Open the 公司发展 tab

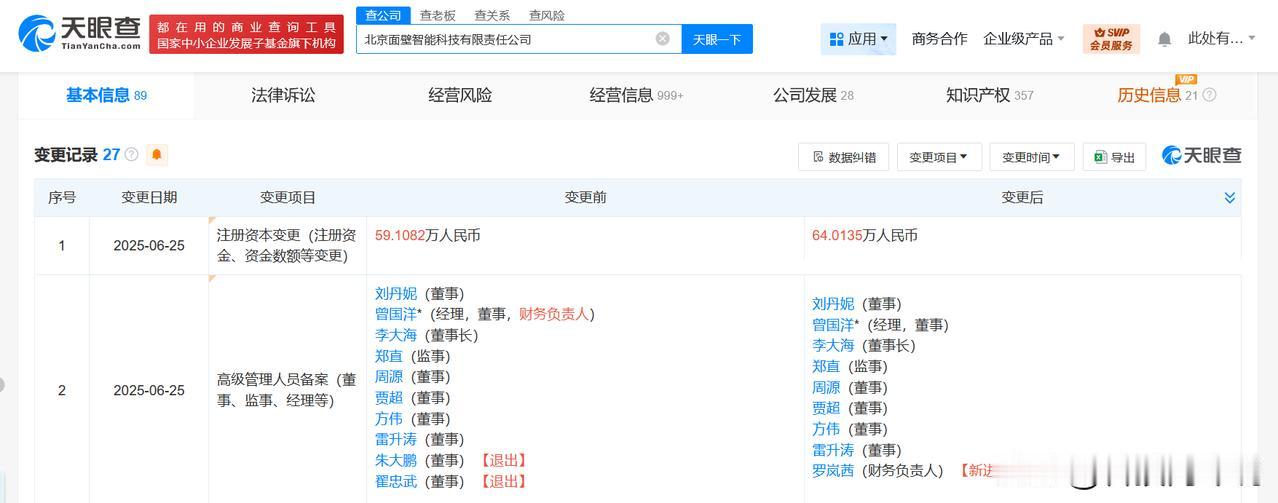(x=813, y=95)
